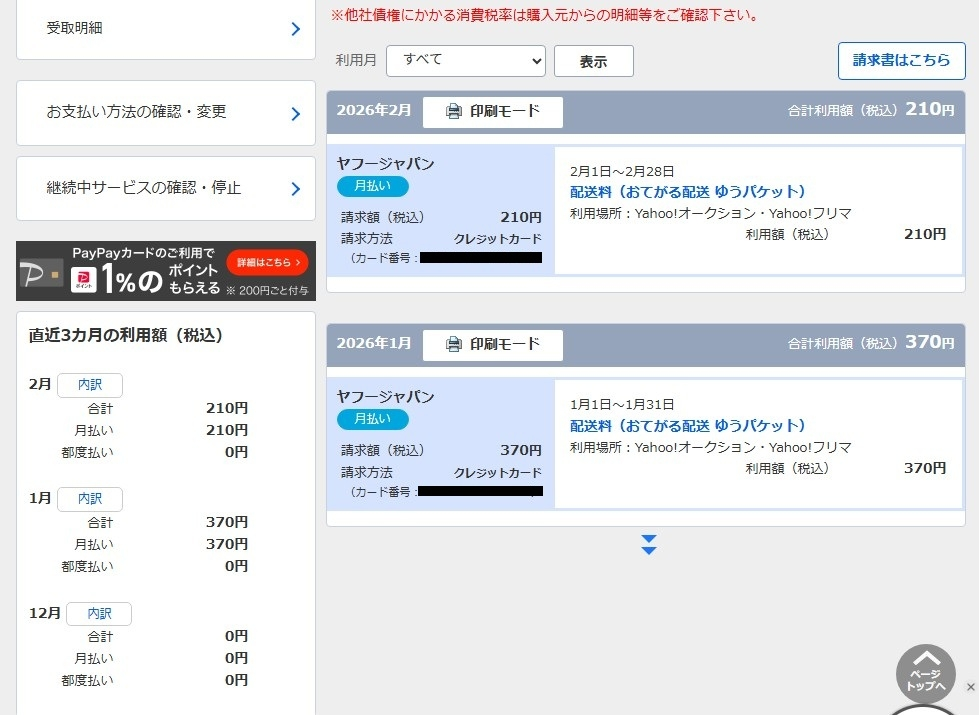Click 印刷モード button for 2026年1月
The width and height of the screenshot is (979, 715).
pos(493,345)
